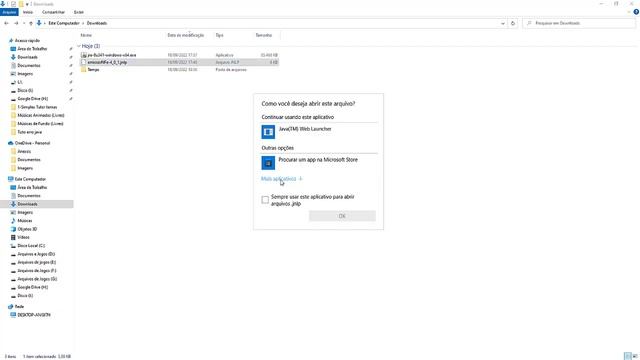Open 'Músicas de Fundo (Livres)' folder in sidebar
640x360 pixels.
[x=40, y=124]
